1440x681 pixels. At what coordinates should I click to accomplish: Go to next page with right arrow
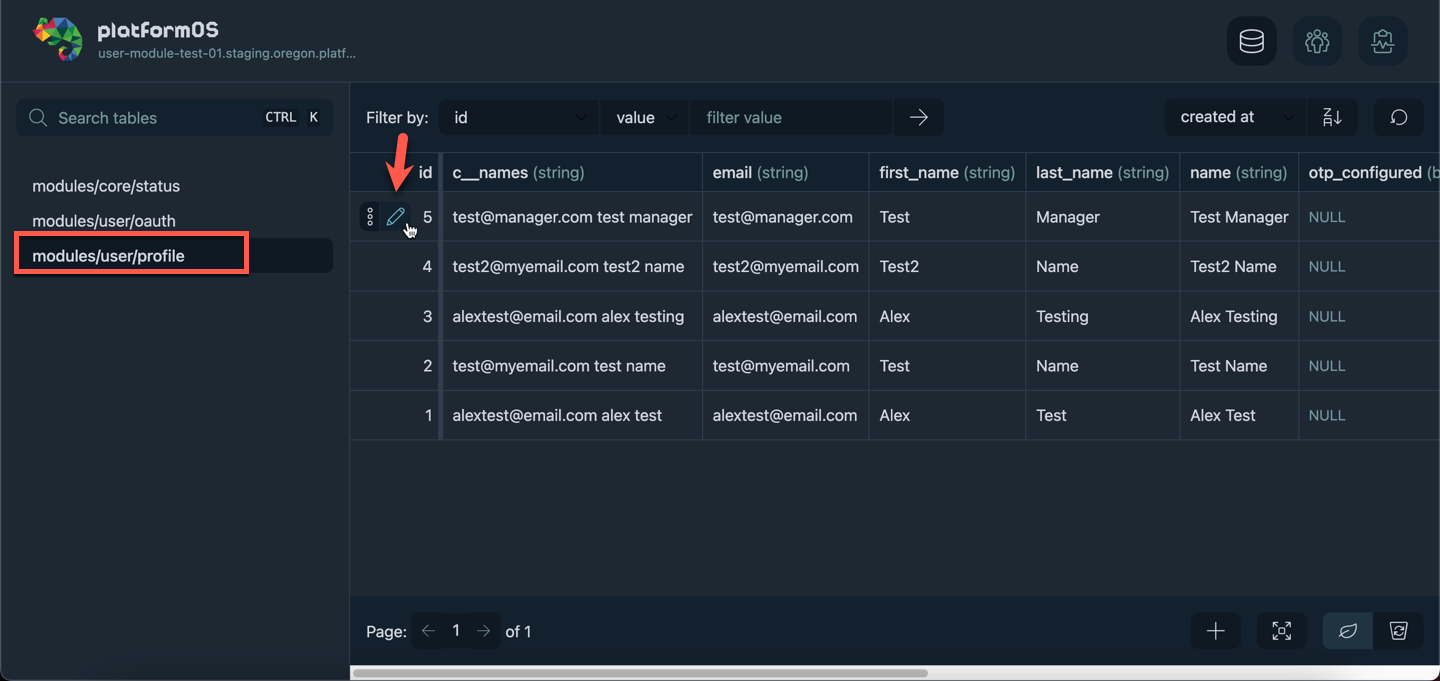[483, 630]
